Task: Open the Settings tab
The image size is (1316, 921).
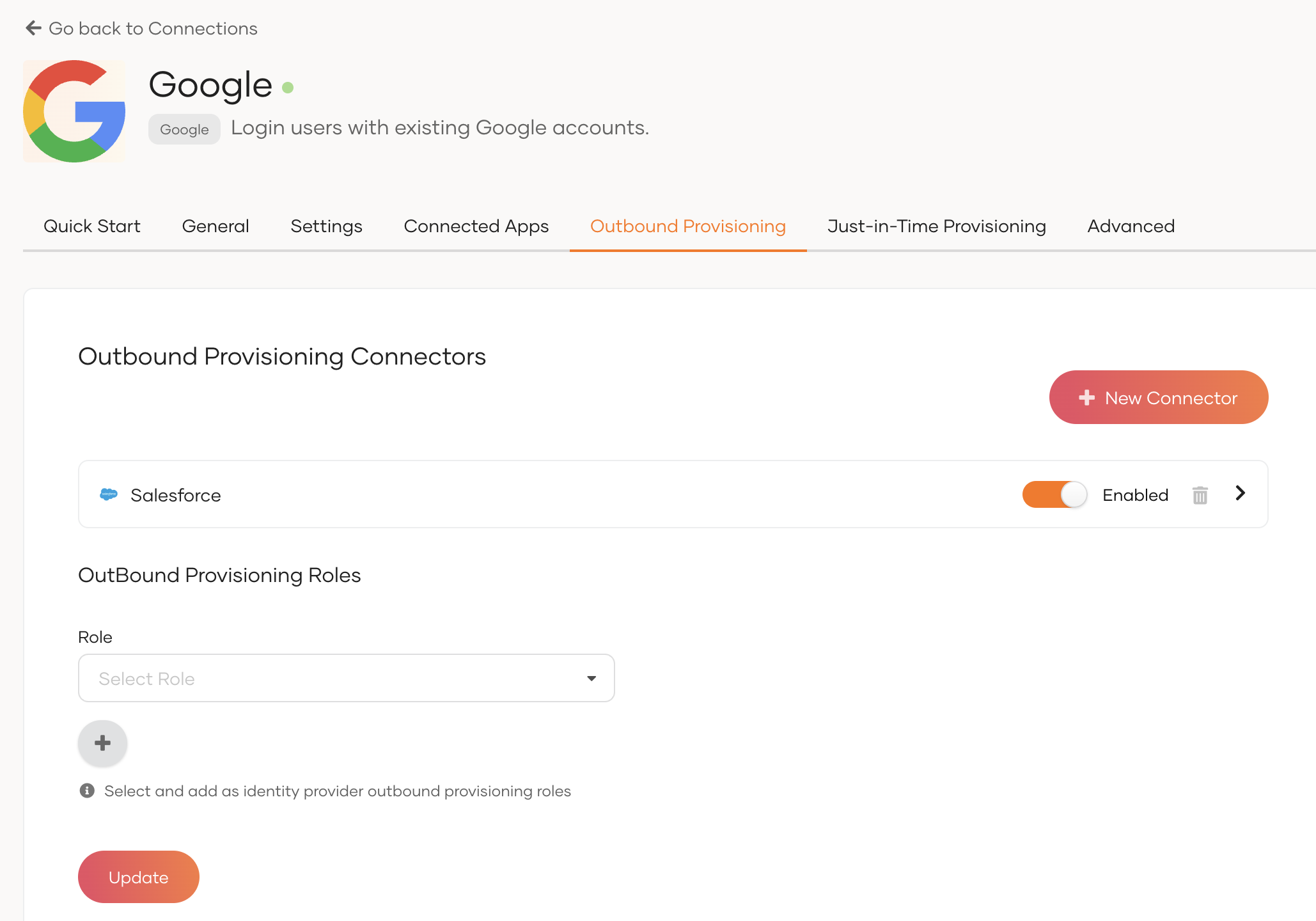Action: [x=326, y=226]
